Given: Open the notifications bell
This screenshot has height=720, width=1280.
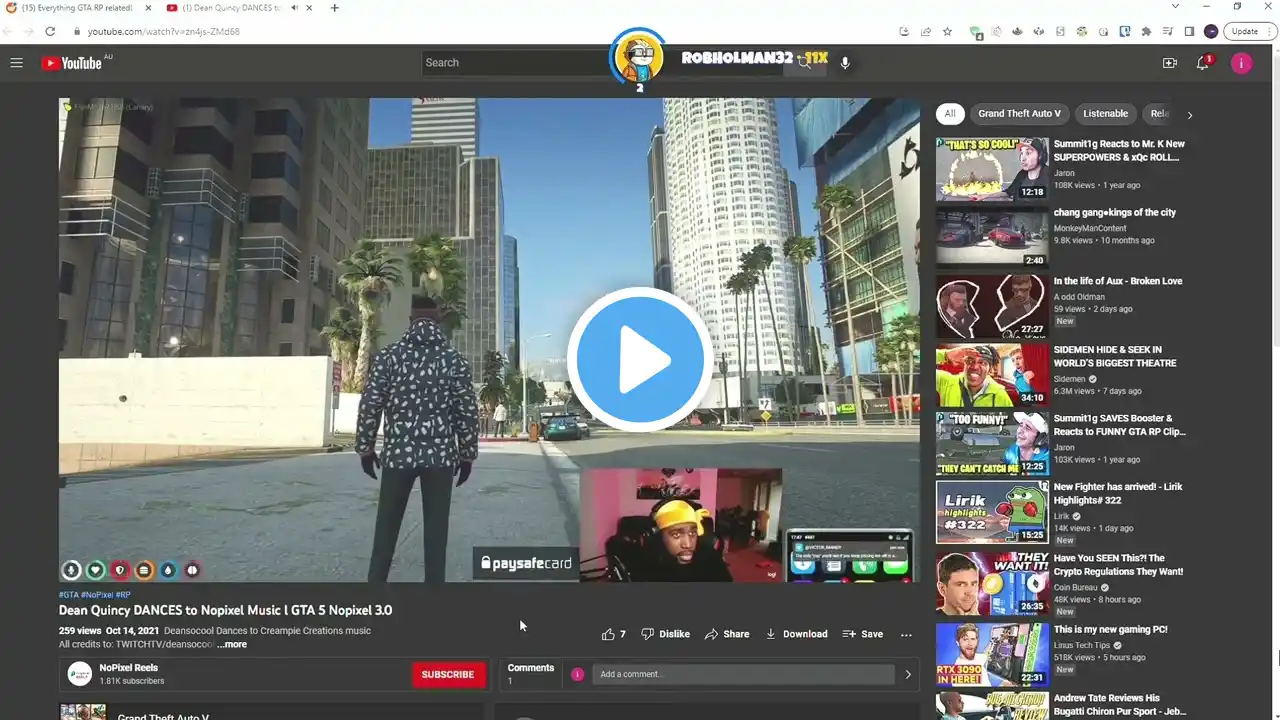Looking at the screenshot, I should [1203, 63].
